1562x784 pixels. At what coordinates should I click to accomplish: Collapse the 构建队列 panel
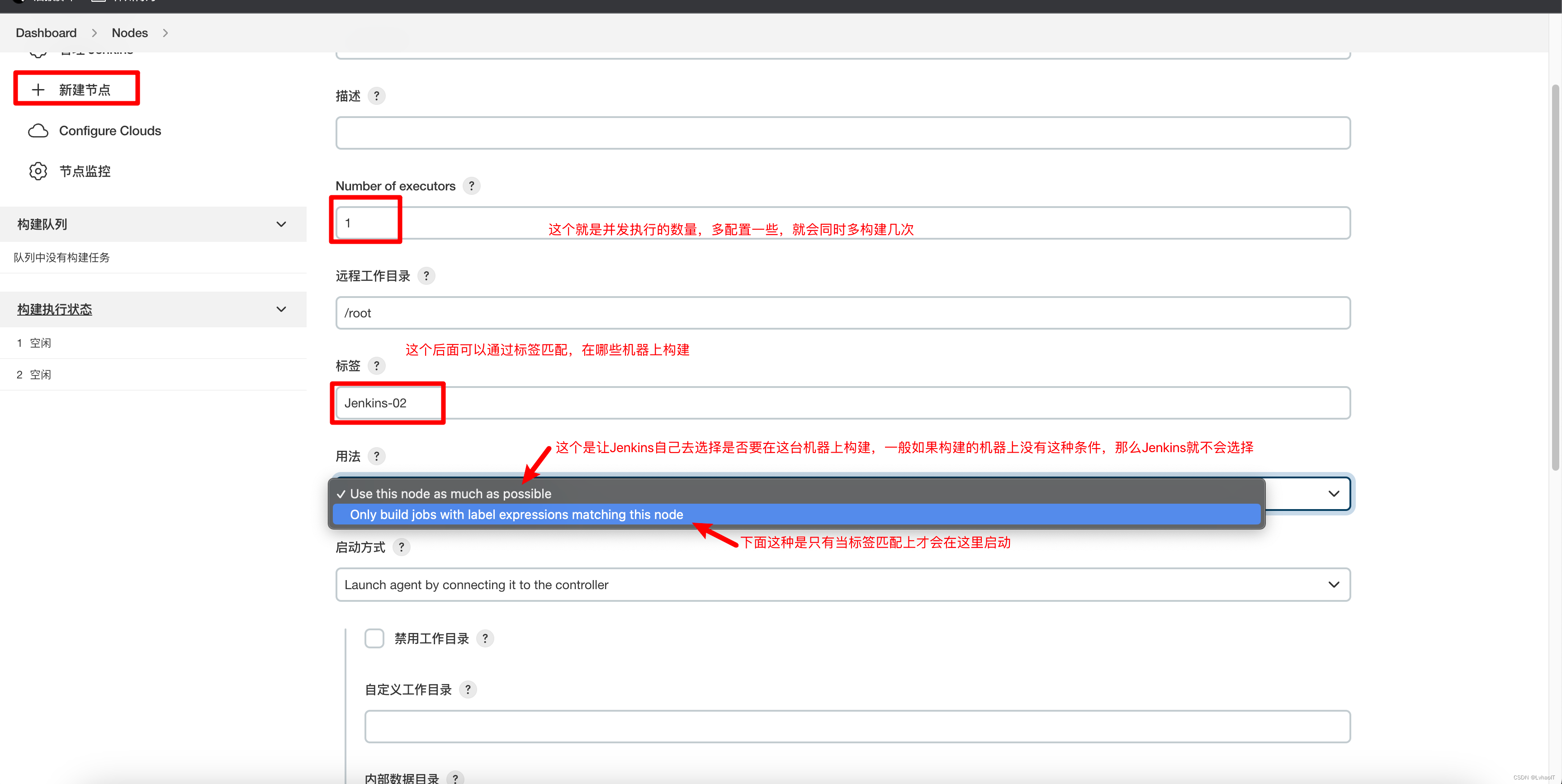tap(281, 224)
